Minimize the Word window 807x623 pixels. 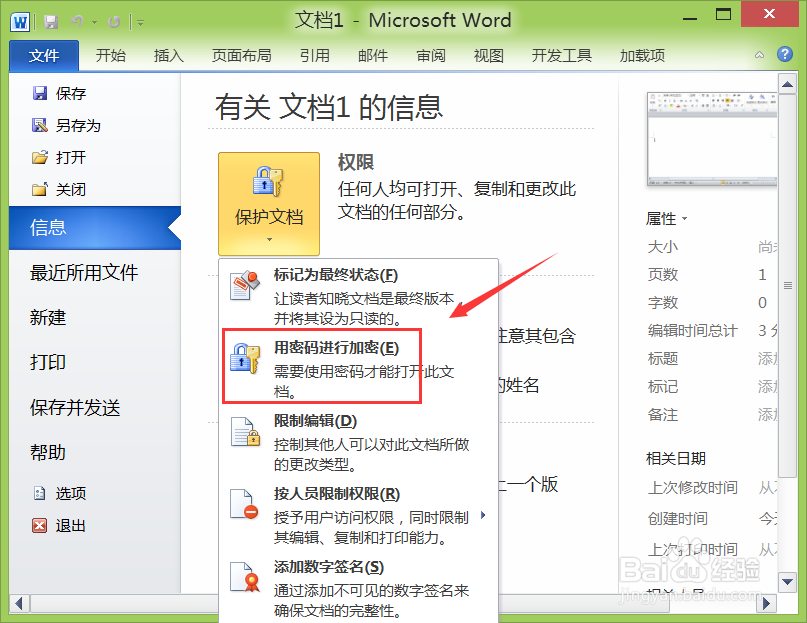point(690,17)
